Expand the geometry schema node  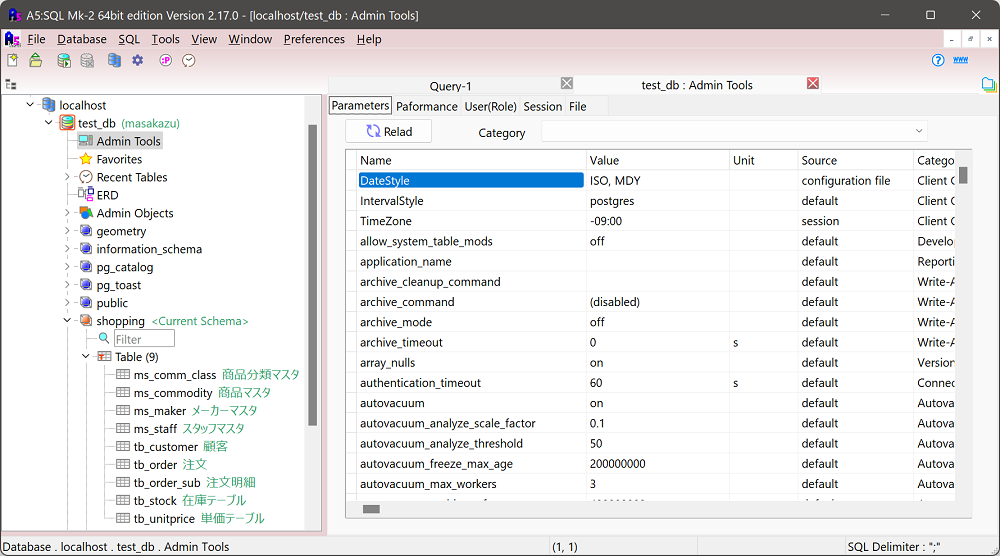point(67,231)
